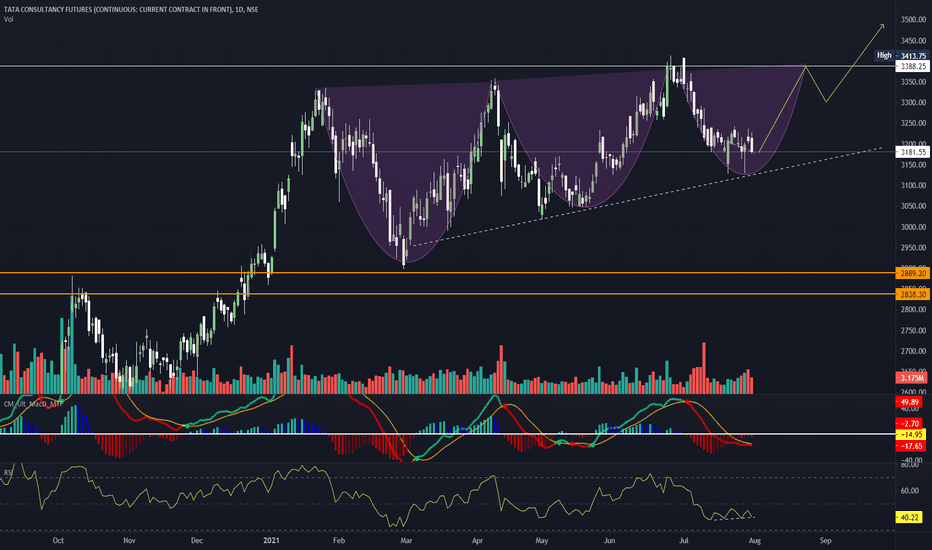Viewport: 932px width, 550px height.
Task: Click the tallest red volume bar in July
Action: click(704, 368)
